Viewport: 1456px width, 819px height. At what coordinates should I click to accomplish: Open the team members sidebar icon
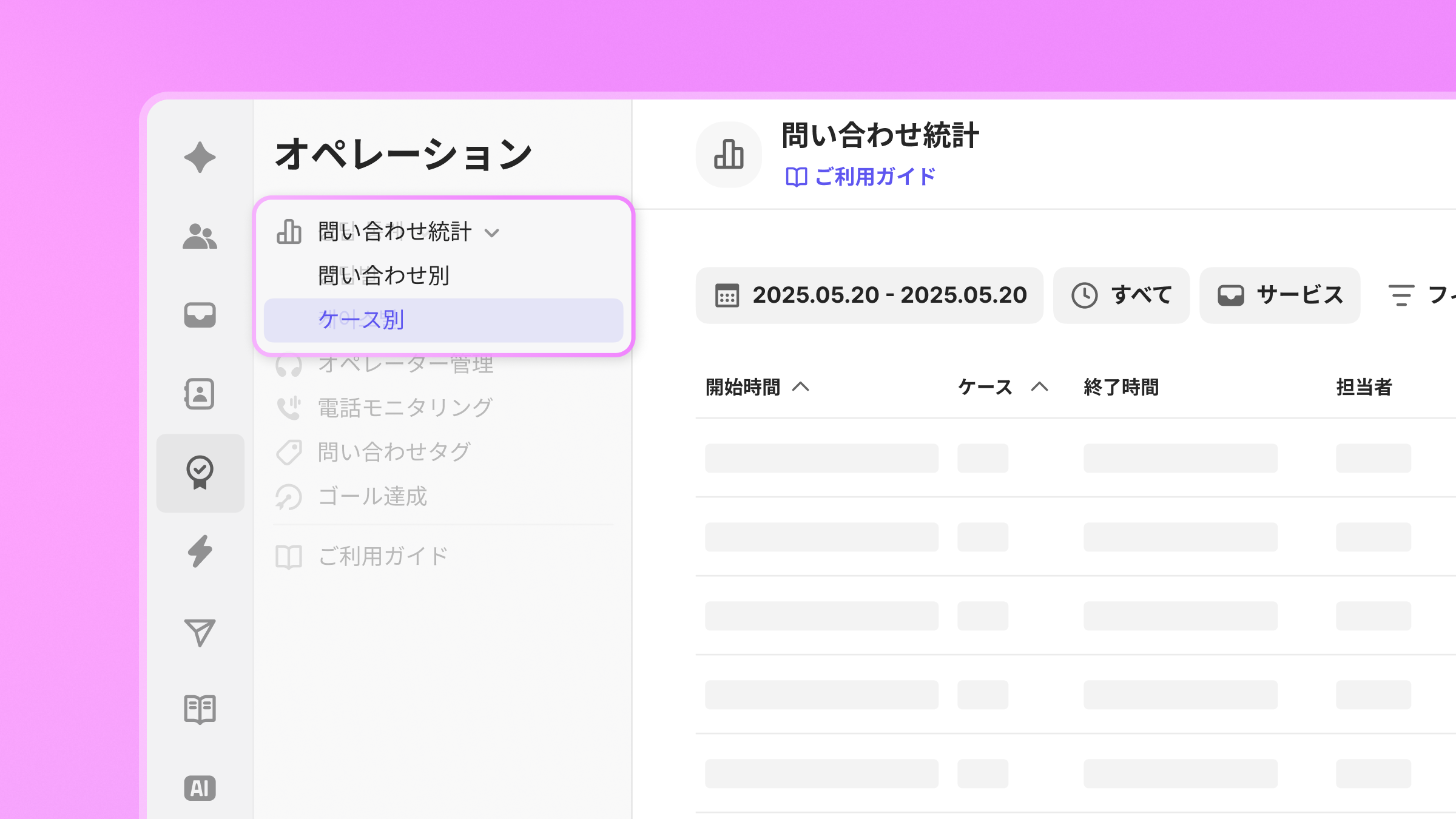tap(200, 237)
